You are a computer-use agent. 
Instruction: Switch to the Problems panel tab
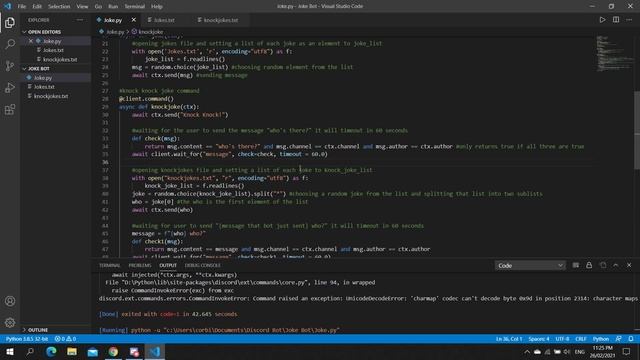tap(140, 265)
